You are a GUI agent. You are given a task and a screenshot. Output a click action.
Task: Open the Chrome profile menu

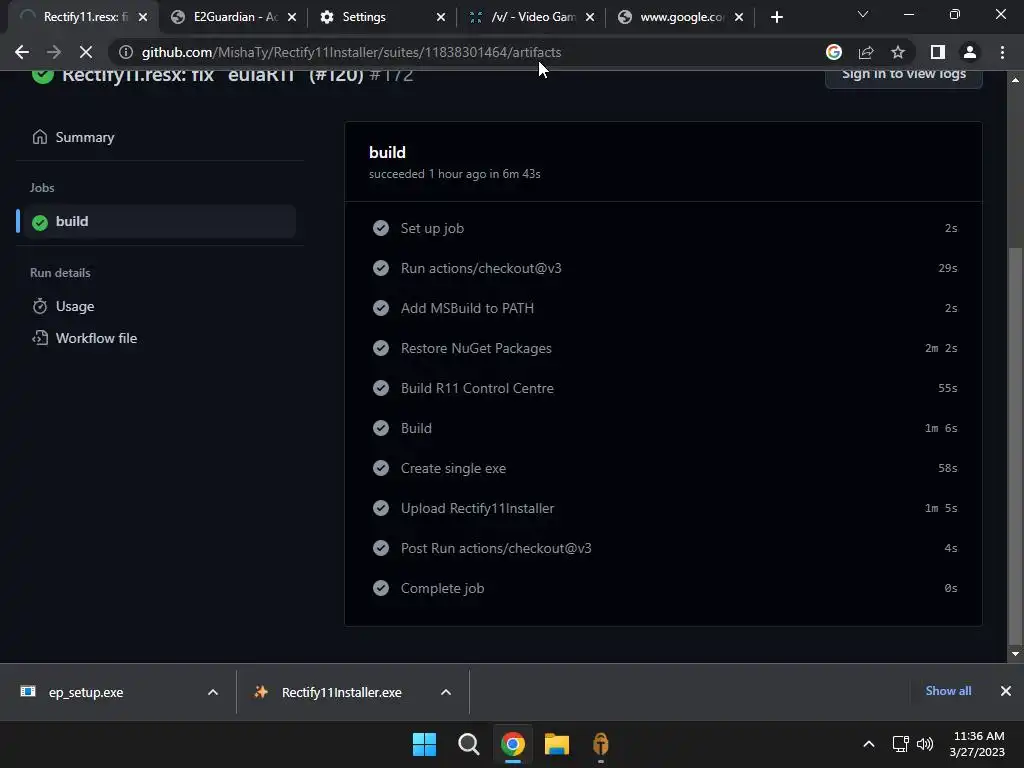tap(970, 52)
